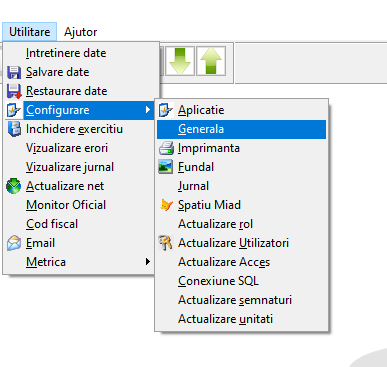The height and width of the screenshot is (367, 387).
Task: Click the Actualizare net globe icon
Action: click(x=14, y=186)
